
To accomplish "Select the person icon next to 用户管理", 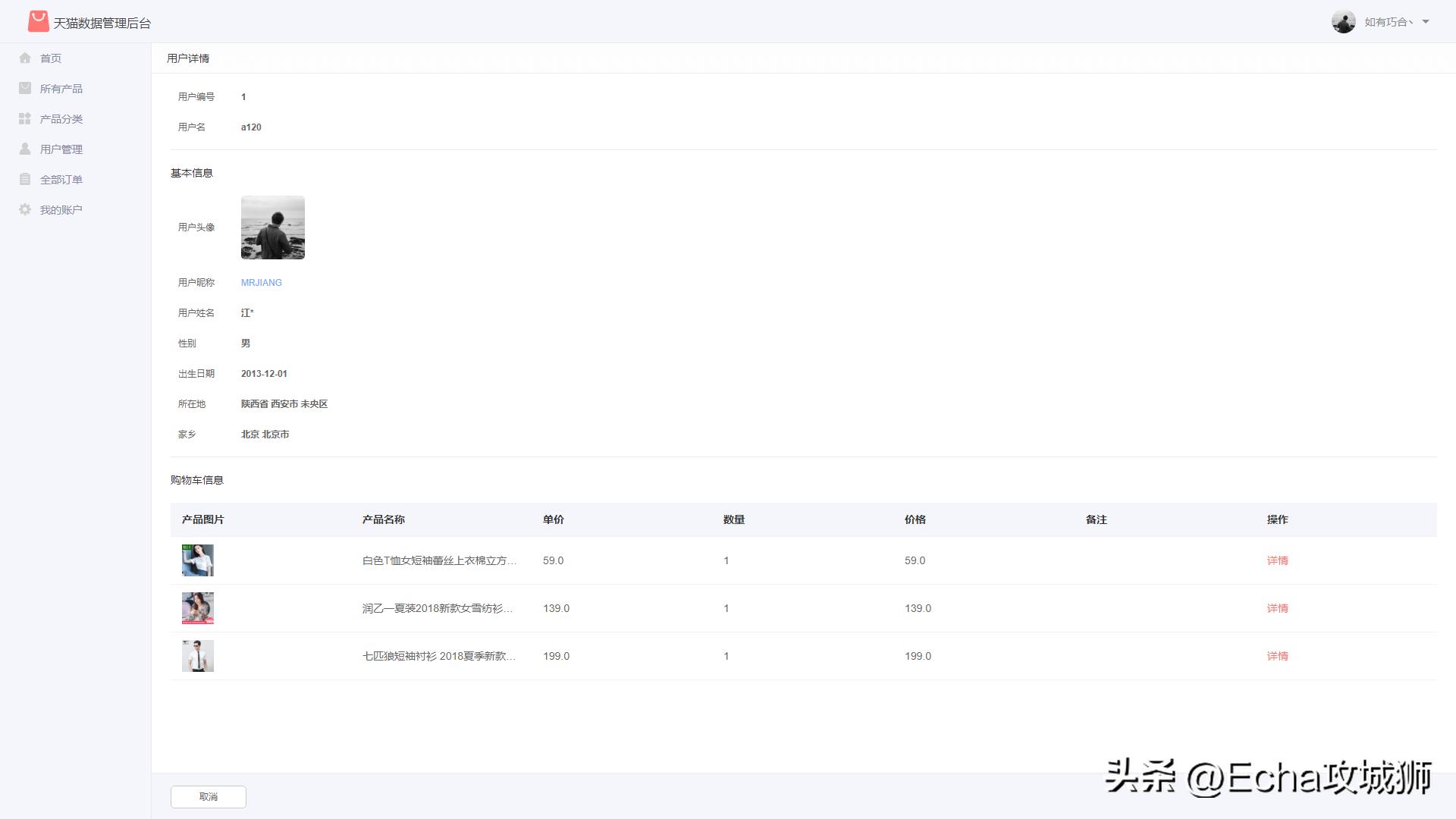I will coord(25,149).
